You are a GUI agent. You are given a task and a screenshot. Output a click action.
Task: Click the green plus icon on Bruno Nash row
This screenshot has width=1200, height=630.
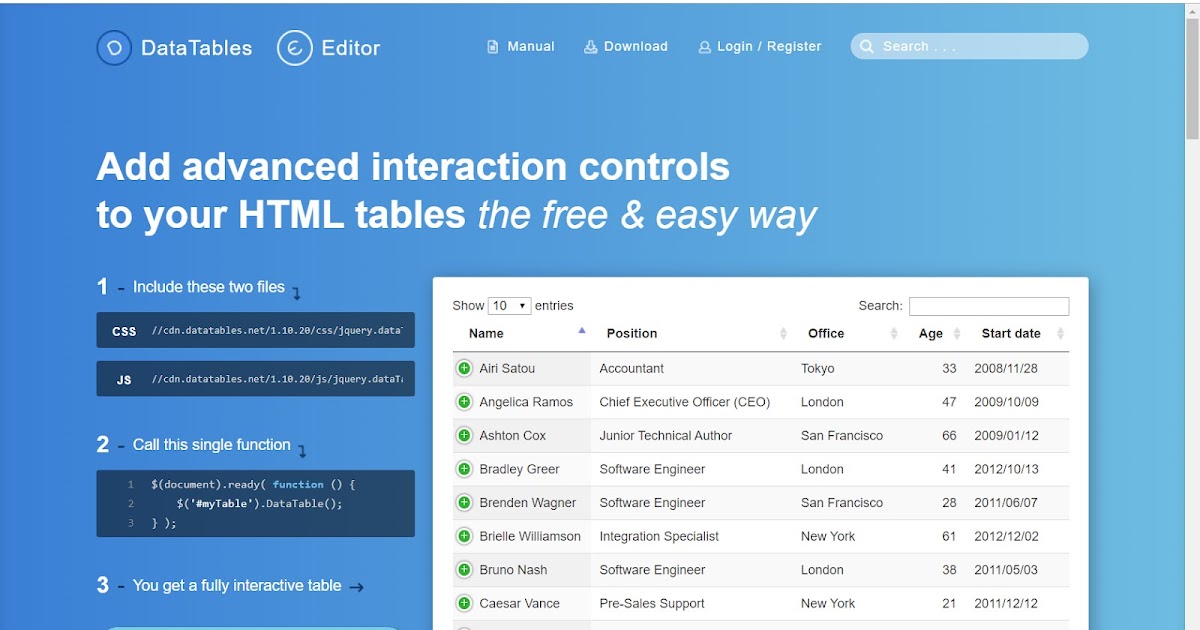pyautogui.click(x=462, y=569)
